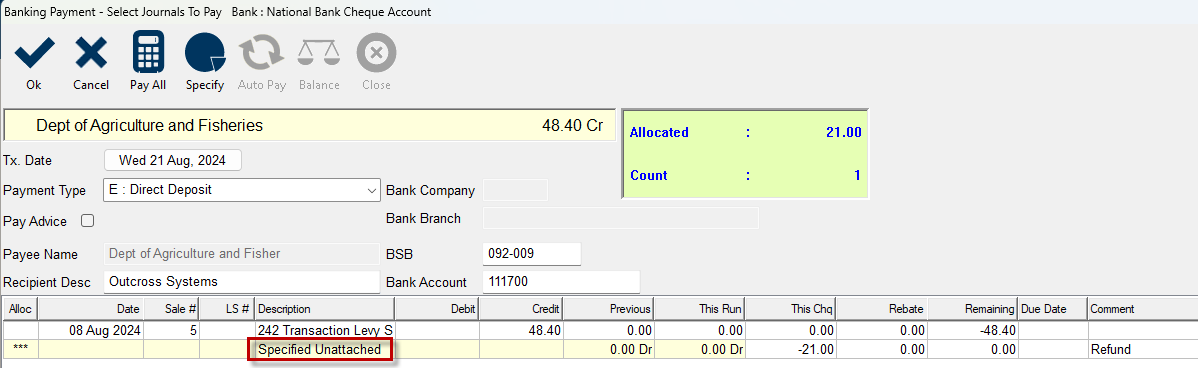Click the Sale # column header
Image resolution: width=1198 pixels, height=368 pixels.
click(172, 309)
